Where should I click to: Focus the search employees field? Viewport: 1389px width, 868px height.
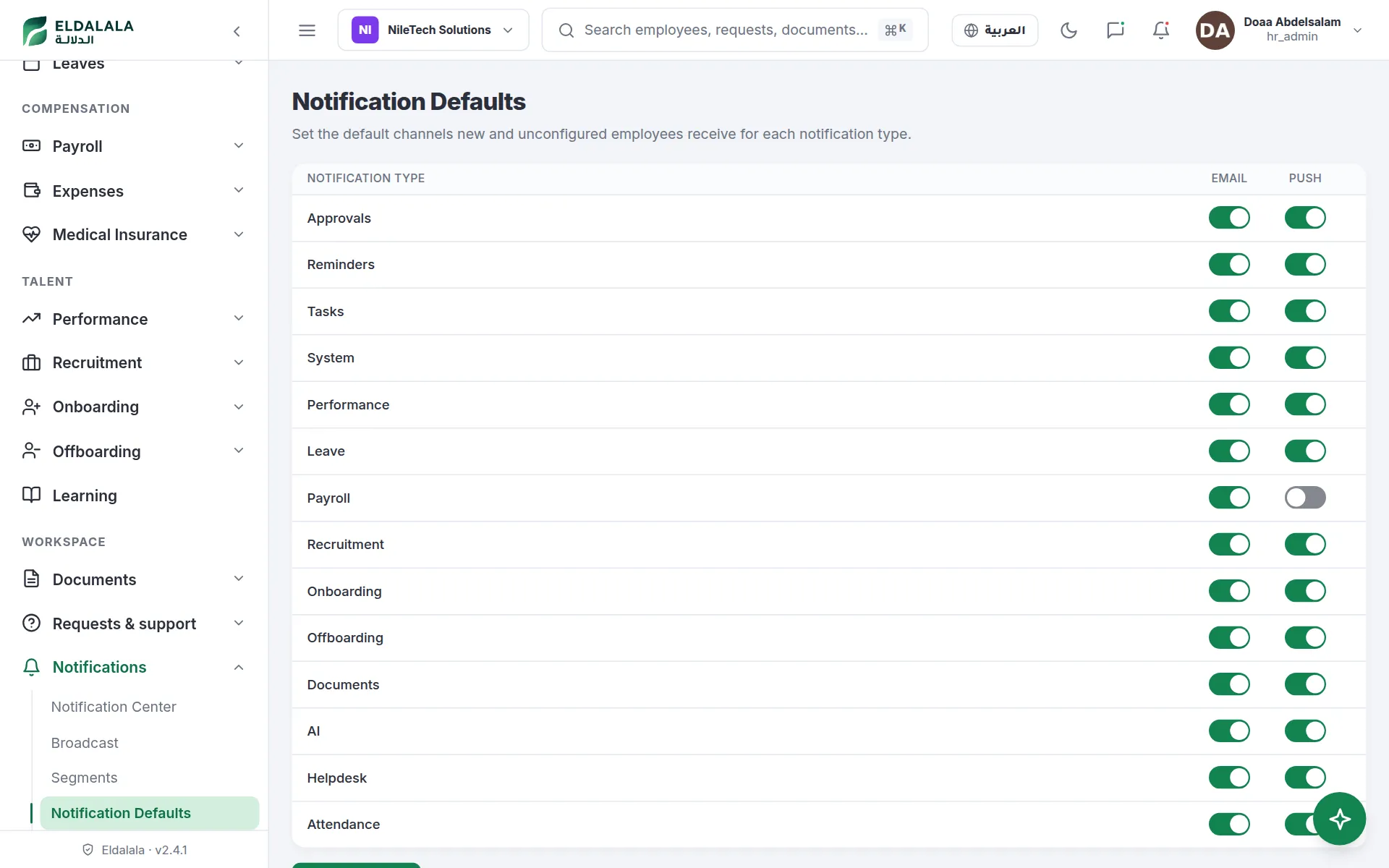point(735,30)
